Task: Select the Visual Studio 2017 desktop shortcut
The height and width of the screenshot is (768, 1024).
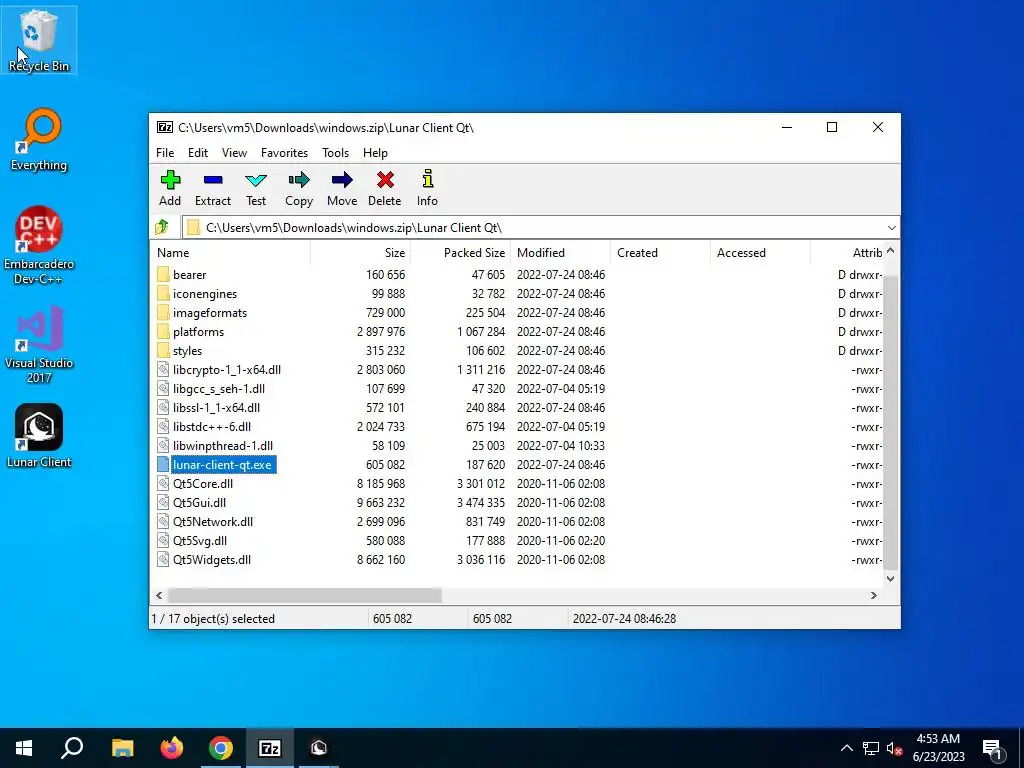Action: [39, 344]
